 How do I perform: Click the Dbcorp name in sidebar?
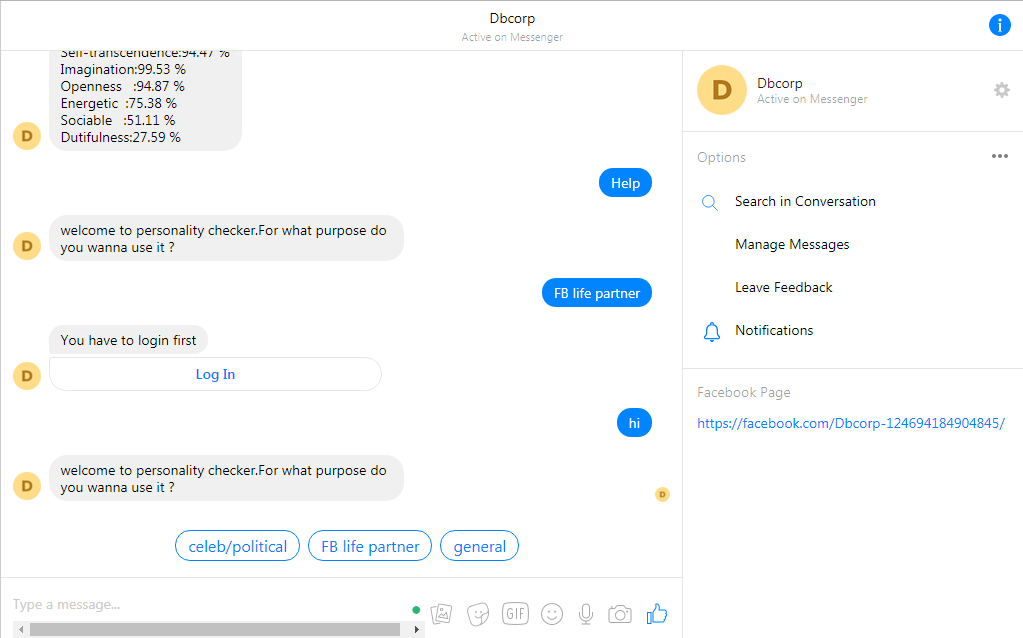pyautogui.click(x=780, y=83)
